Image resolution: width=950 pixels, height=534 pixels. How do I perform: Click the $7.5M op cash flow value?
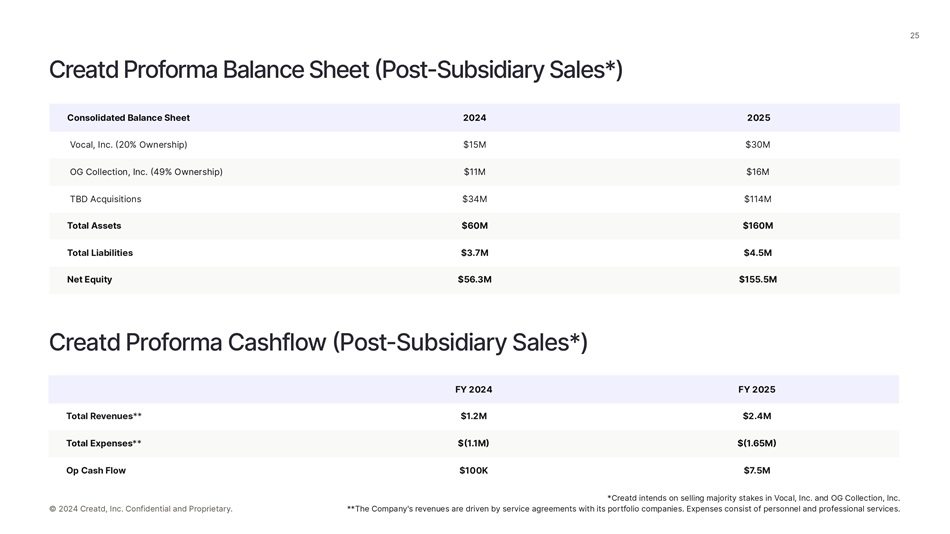756,471
